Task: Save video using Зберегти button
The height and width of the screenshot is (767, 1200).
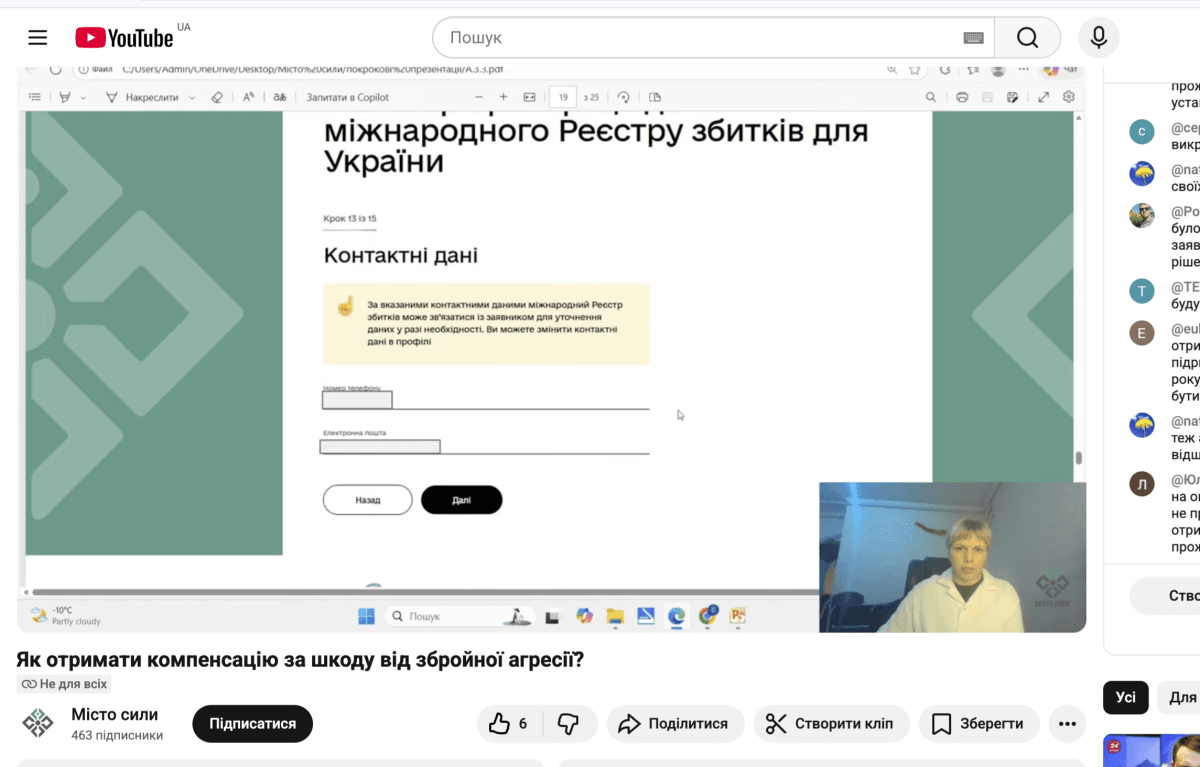Action: tap(978, 724)
